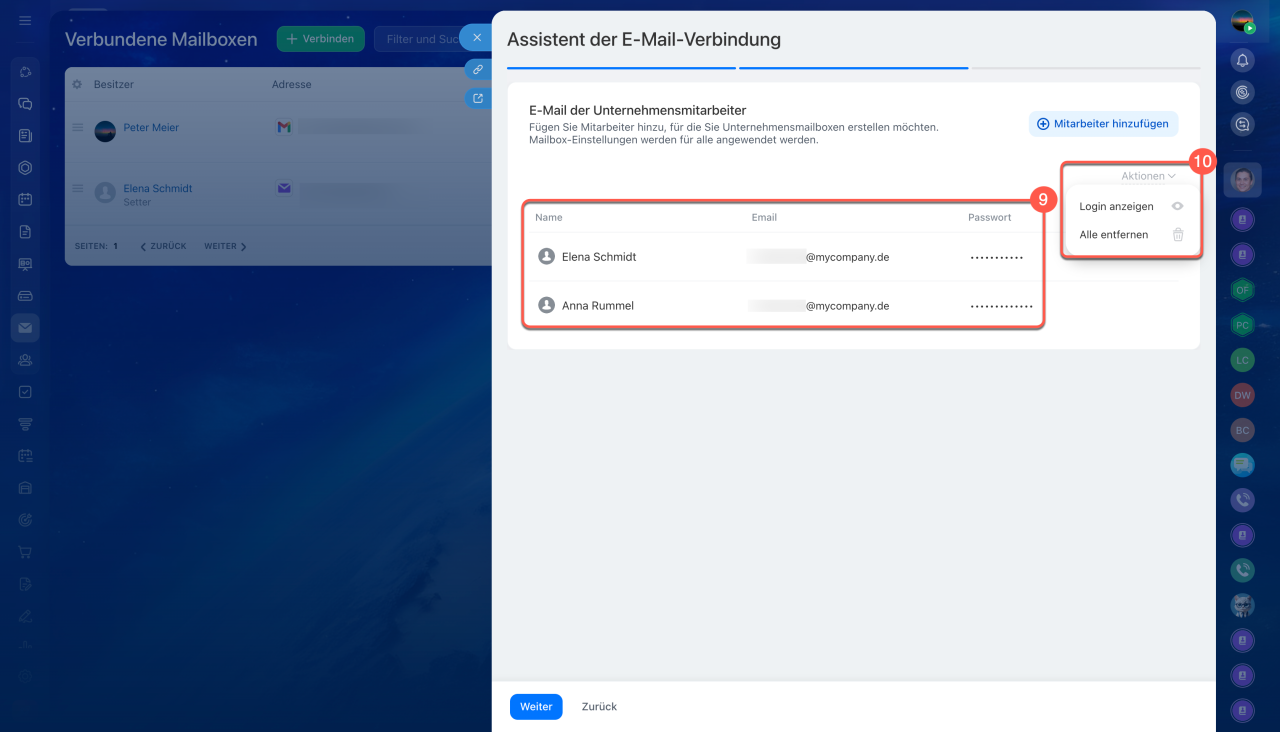This screenshot has height=732, width=1280.
Task: Click the notifications bell icon
Action: [1242, 60]
